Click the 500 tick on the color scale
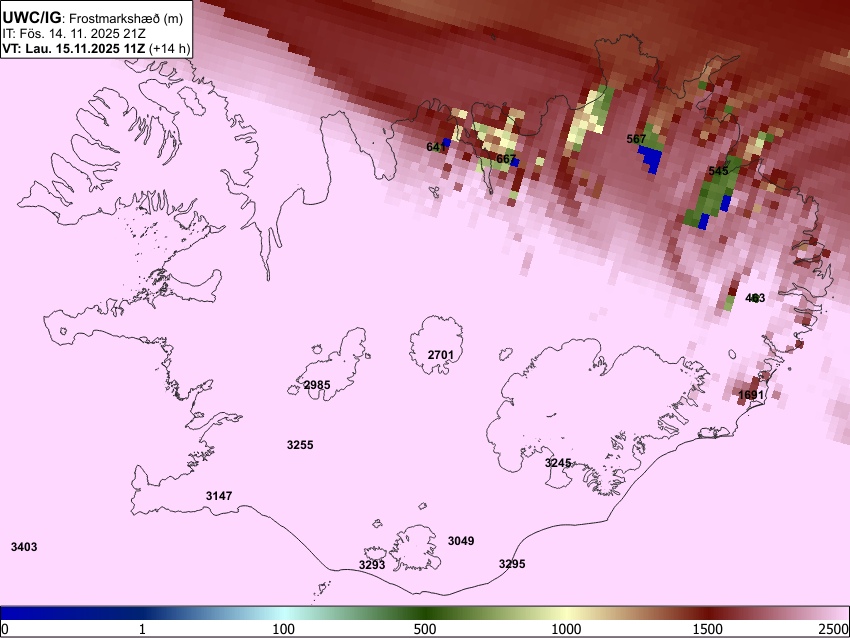Image resolution: width=850 pixels, height=638 pixels. [425, 629]
